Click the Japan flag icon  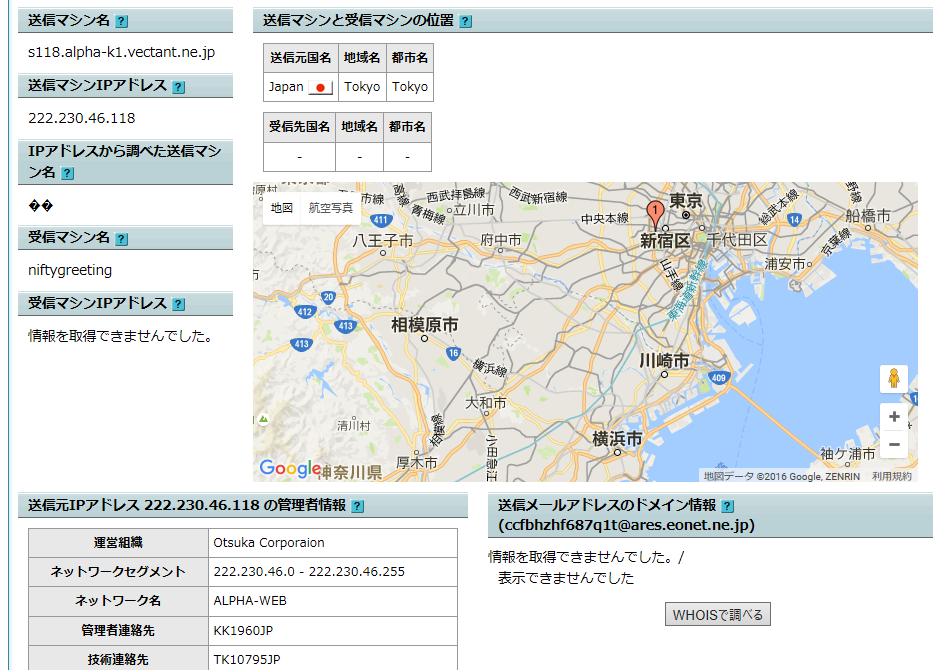320,87
